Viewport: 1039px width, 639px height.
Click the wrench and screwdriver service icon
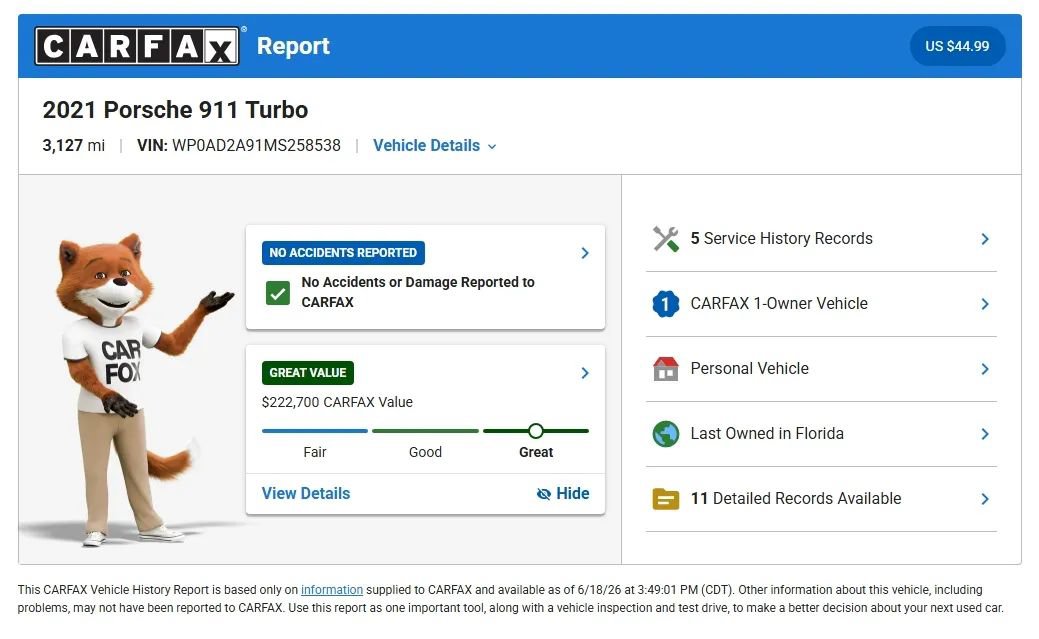(665, 239)
